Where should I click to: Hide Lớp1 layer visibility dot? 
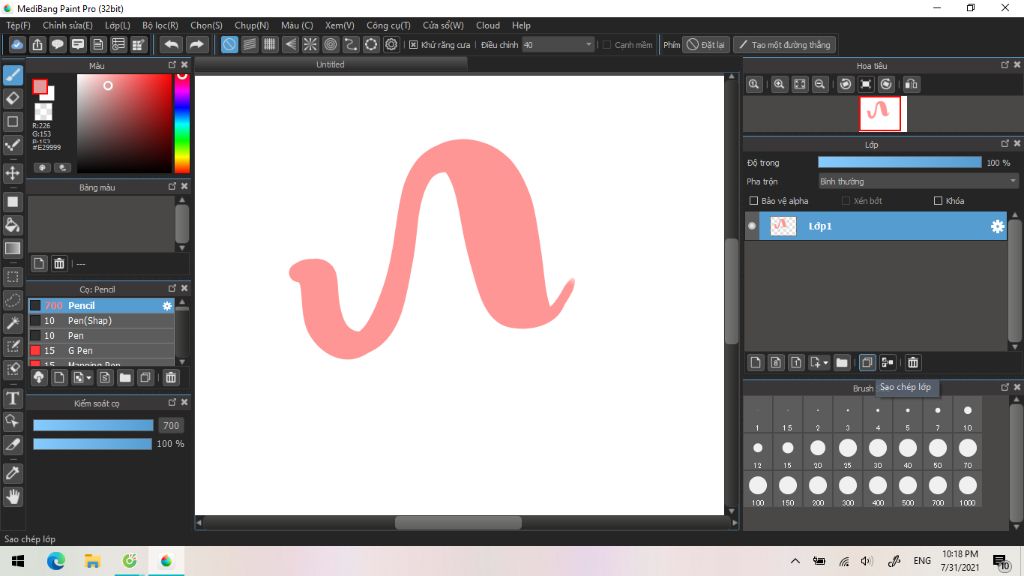point(752,226)
